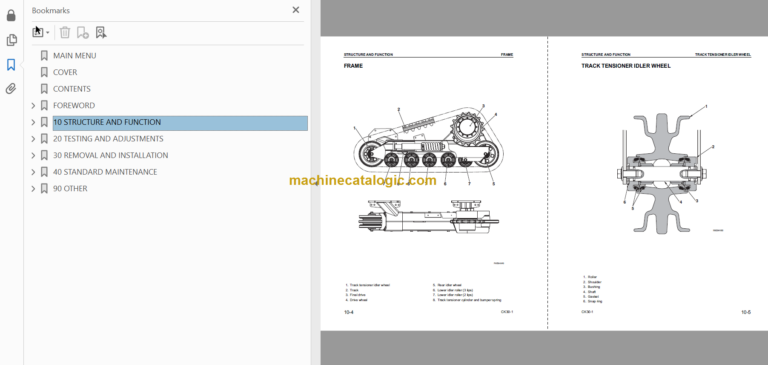Go to 20 TESTING AND ADJUSTMENTS bookmark
The height and width of the screenshot is (365, 768).
tap(108, 139)
